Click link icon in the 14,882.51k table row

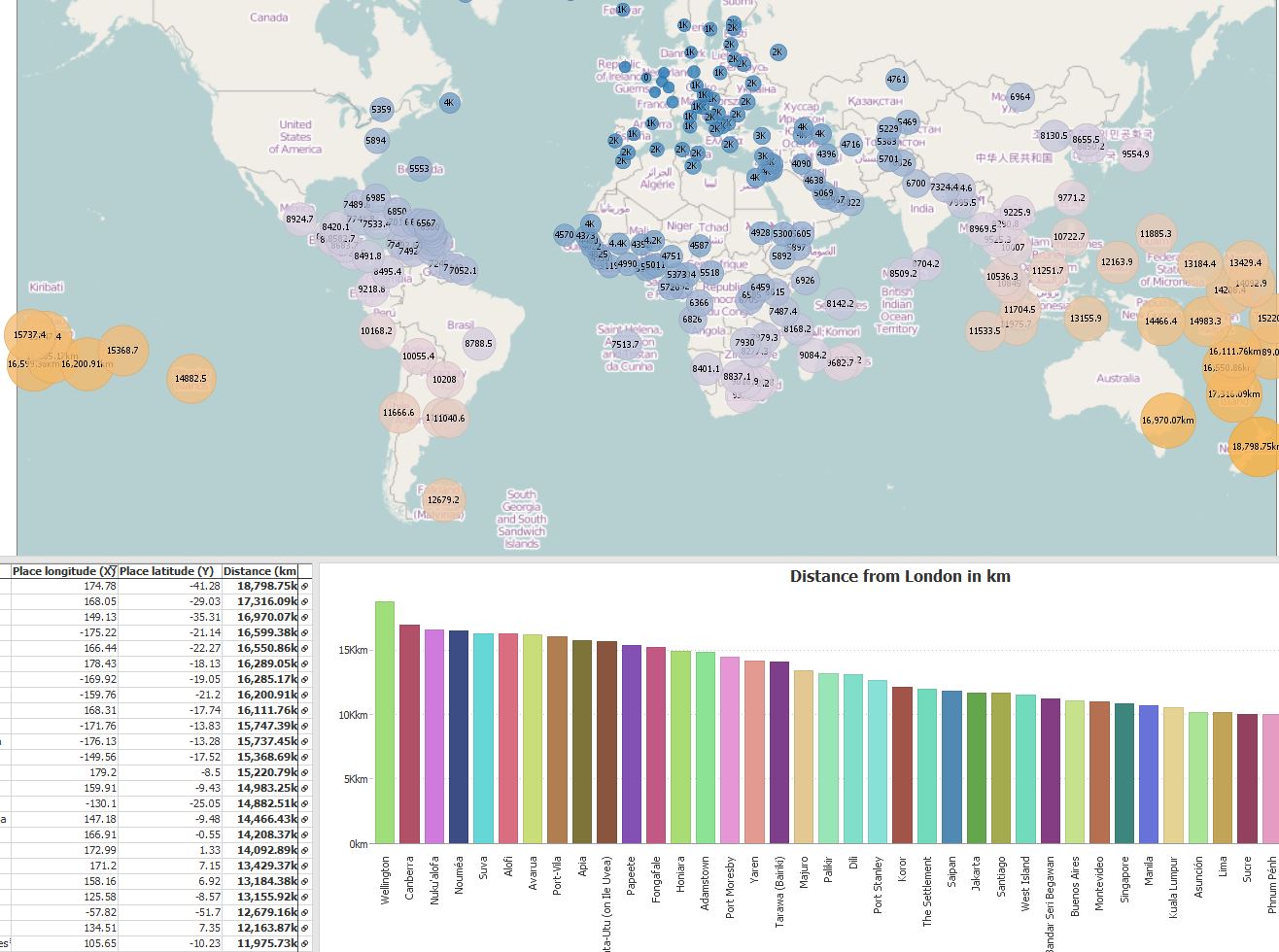click(x=304, y=804)
